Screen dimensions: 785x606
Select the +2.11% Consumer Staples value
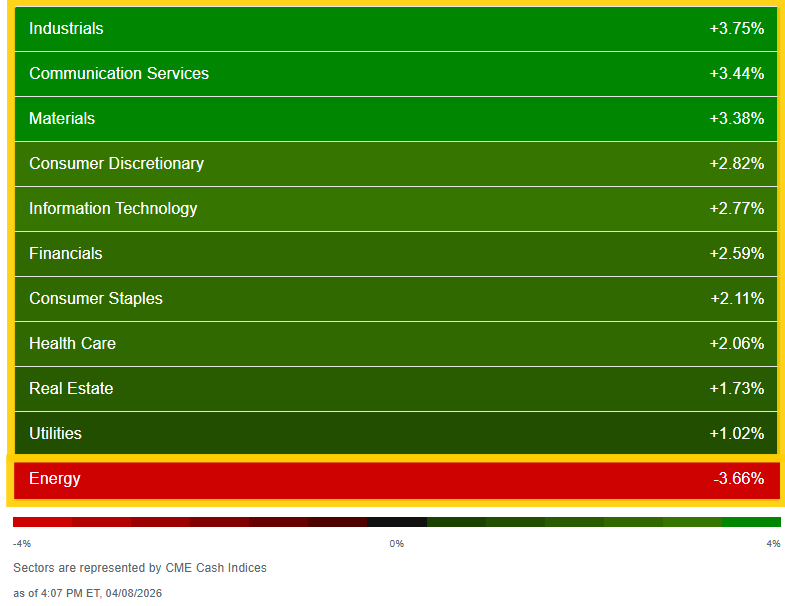737,298
